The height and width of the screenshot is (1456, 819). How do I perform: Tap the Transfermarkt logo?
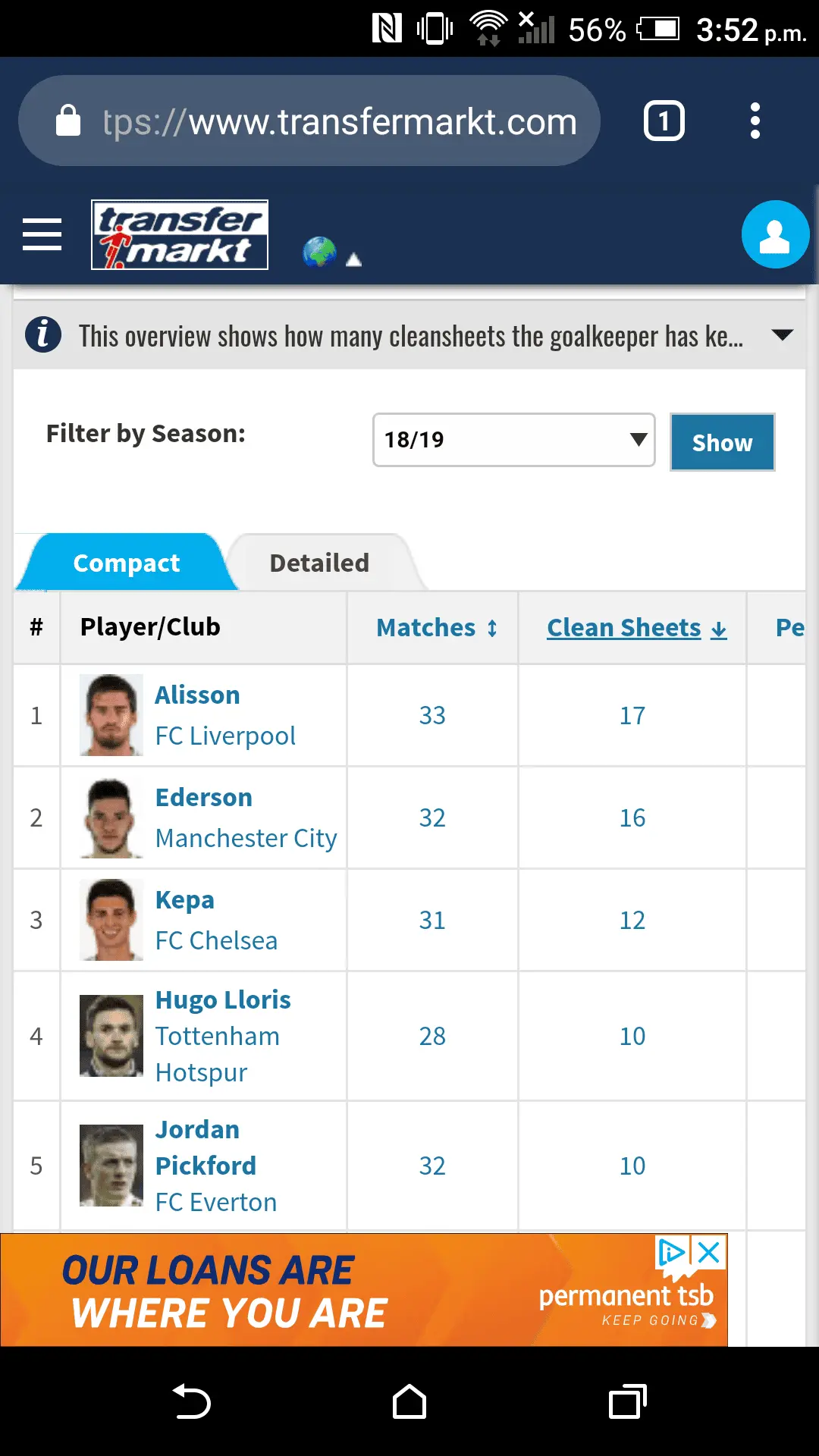point(180,234)
